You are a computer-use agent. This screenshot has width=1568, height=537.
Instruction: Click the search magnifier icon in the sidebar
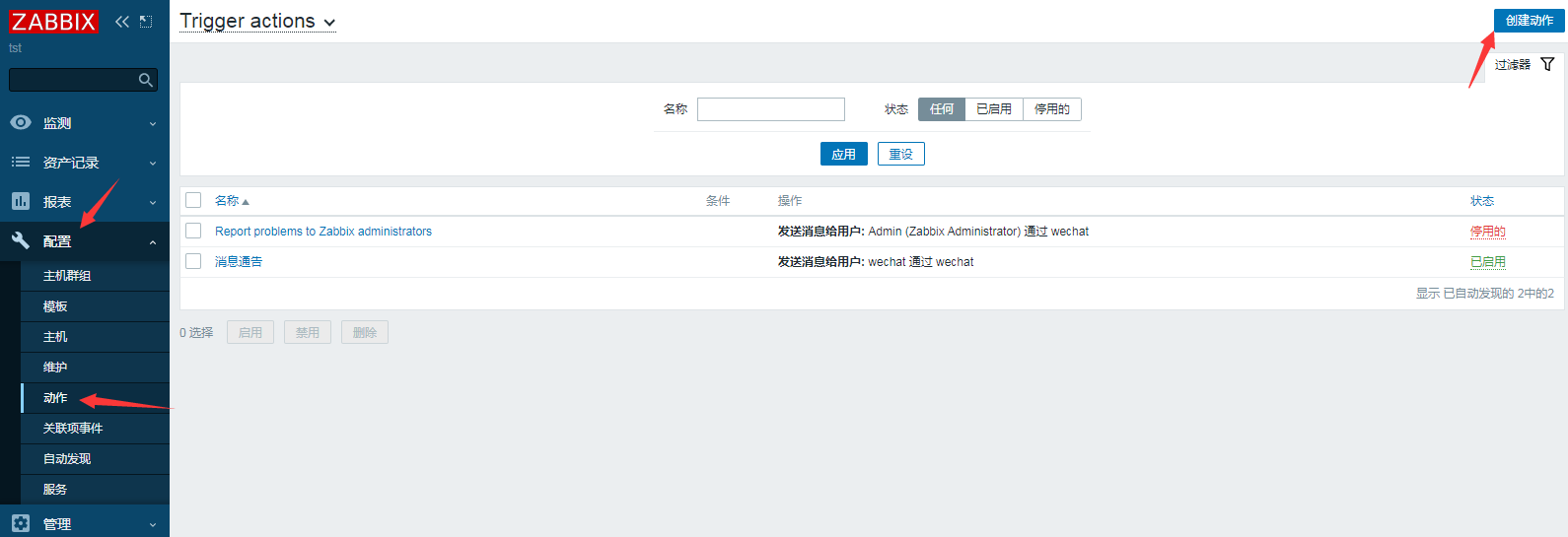(x=146, y=80)
